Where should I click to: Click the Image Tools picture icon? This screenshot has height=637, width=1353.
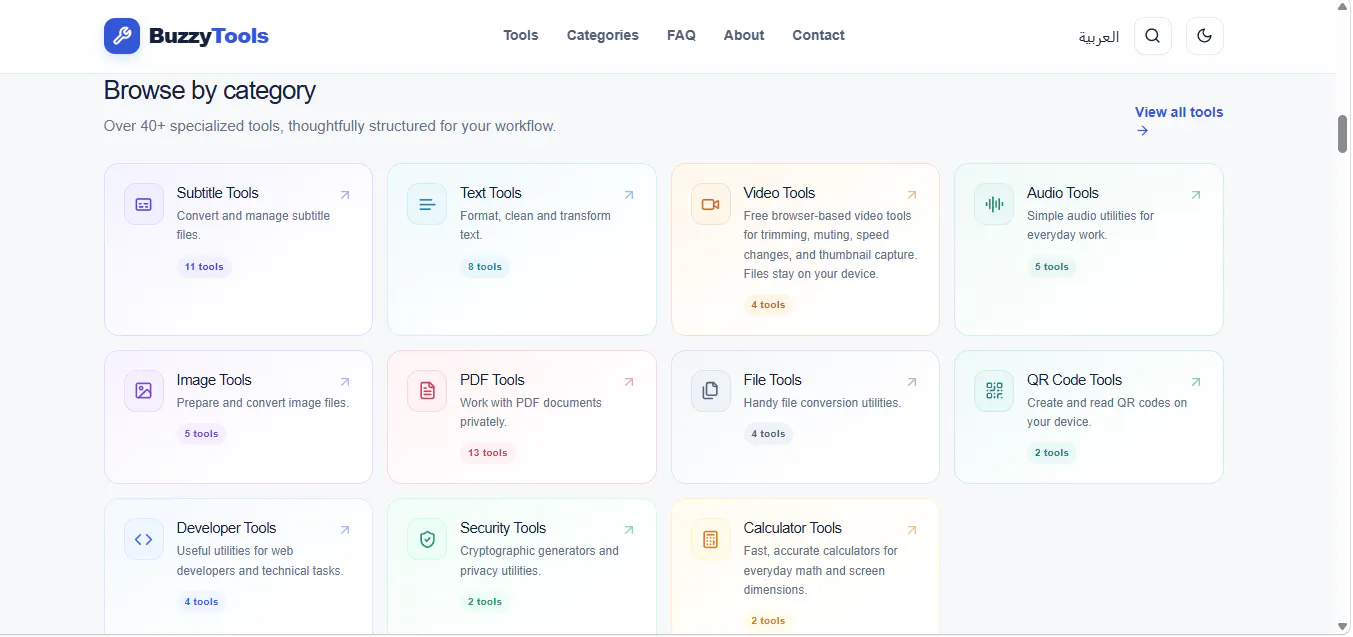[x=144, y=391]
